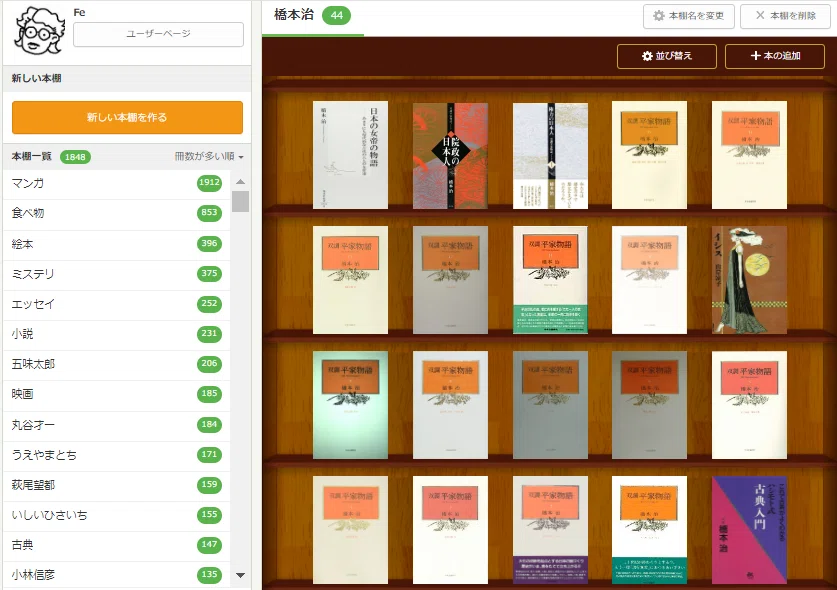Select the 小林信彦 shelf
The width and height of the screenshot is (837, 590).
[x=116, y=575]
